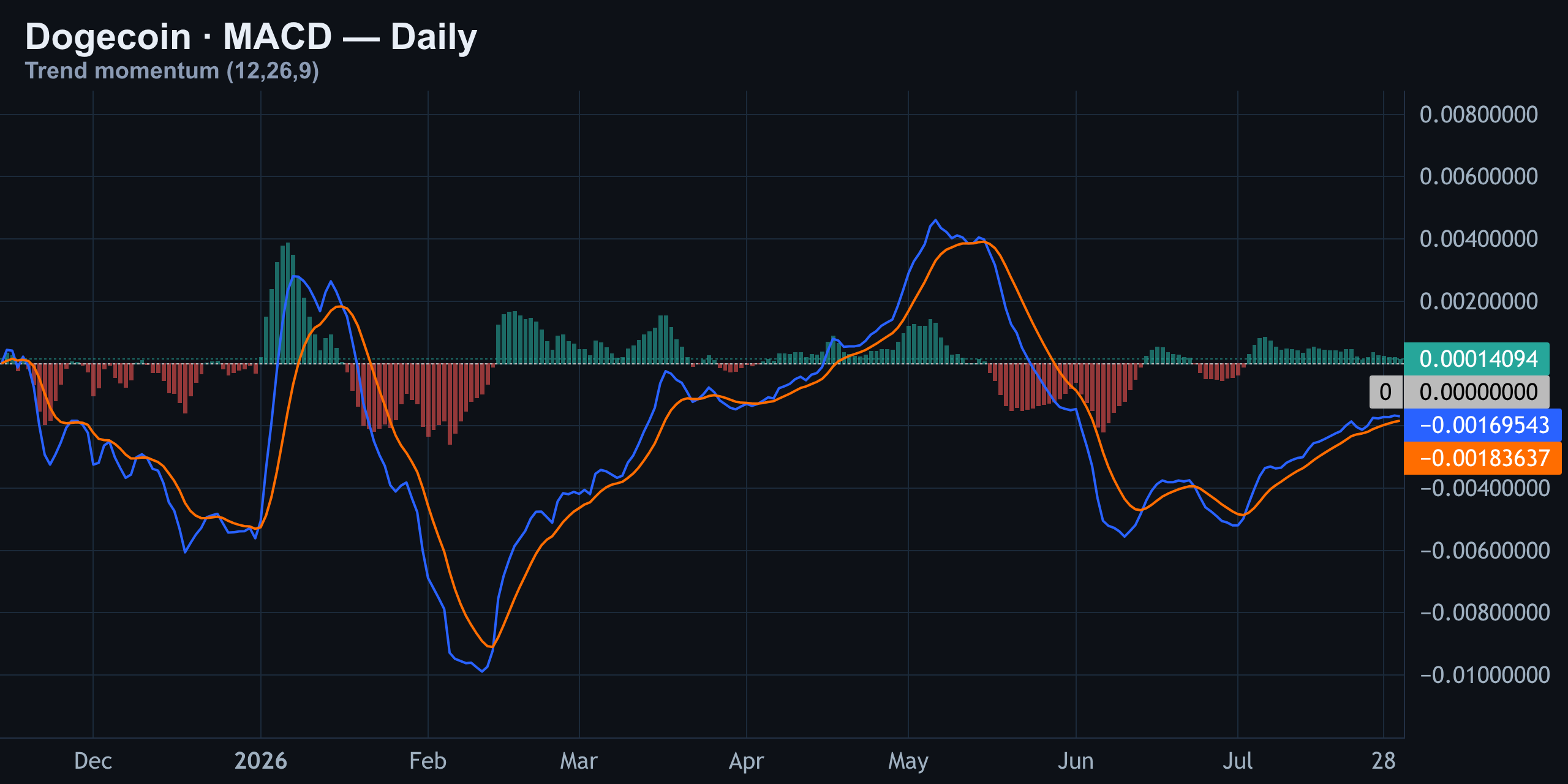This screenshot has width=1568, height=784.
Task: Click the "Mar" time axis label
Action: (x=579, y=761)
